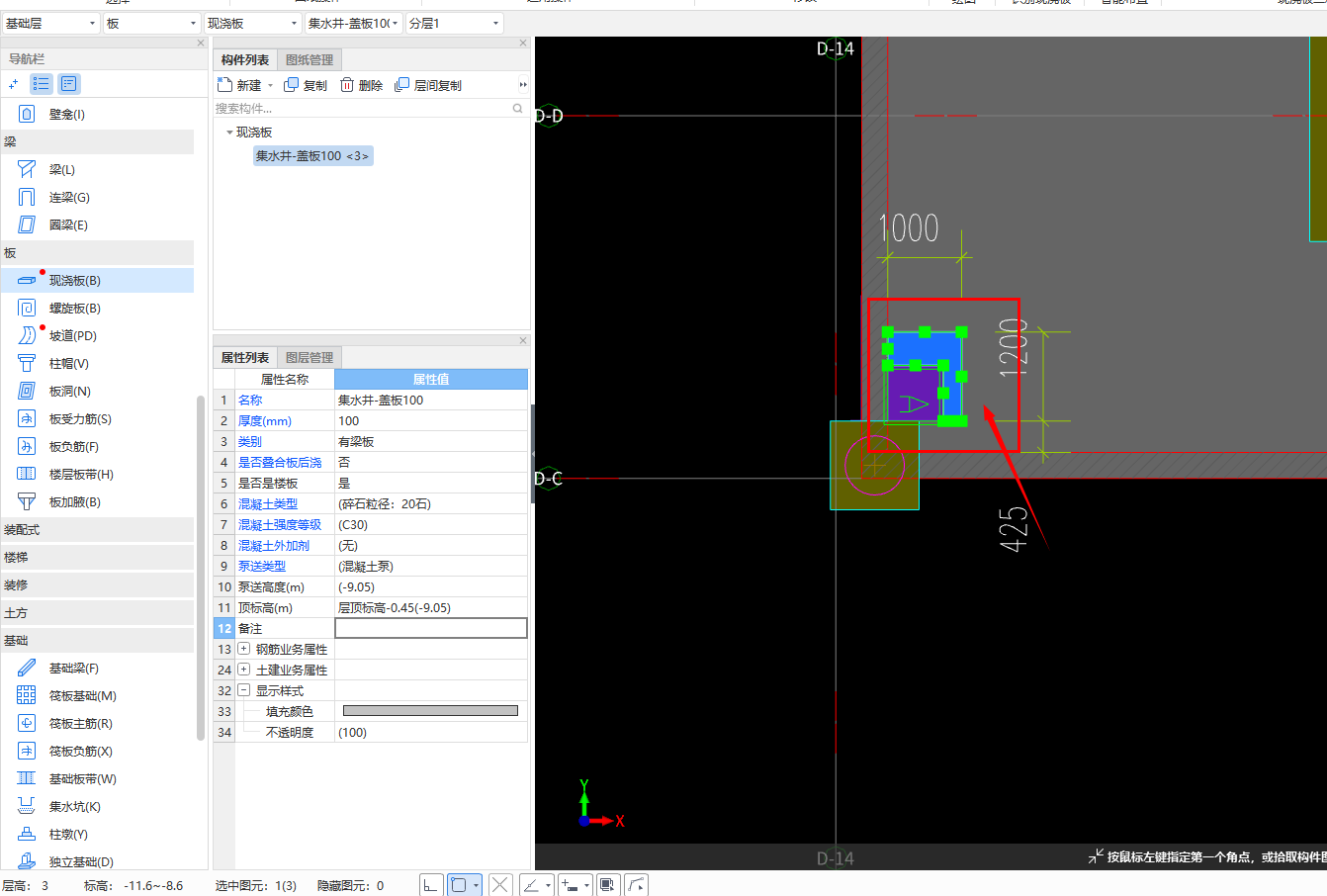Open the 现浇板 component type dropdown
Viewport: 1327px width, 896px height.
point(252,23)
